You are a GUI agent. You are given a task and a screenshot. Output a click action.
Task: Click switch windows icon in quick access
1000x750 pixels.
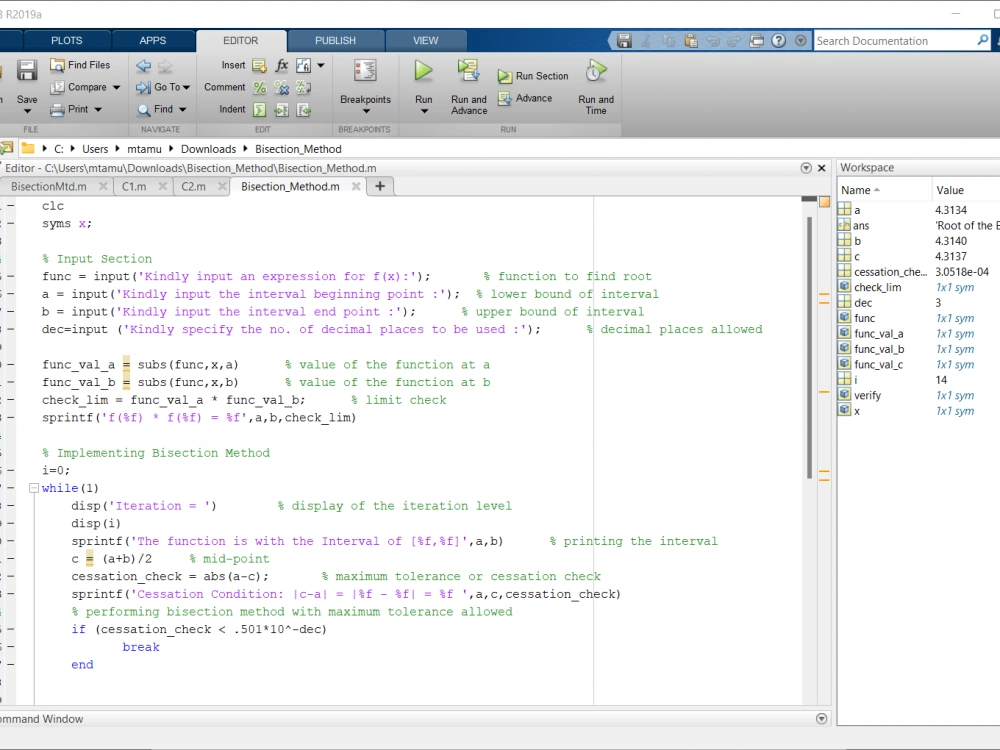tap(756, 41)
